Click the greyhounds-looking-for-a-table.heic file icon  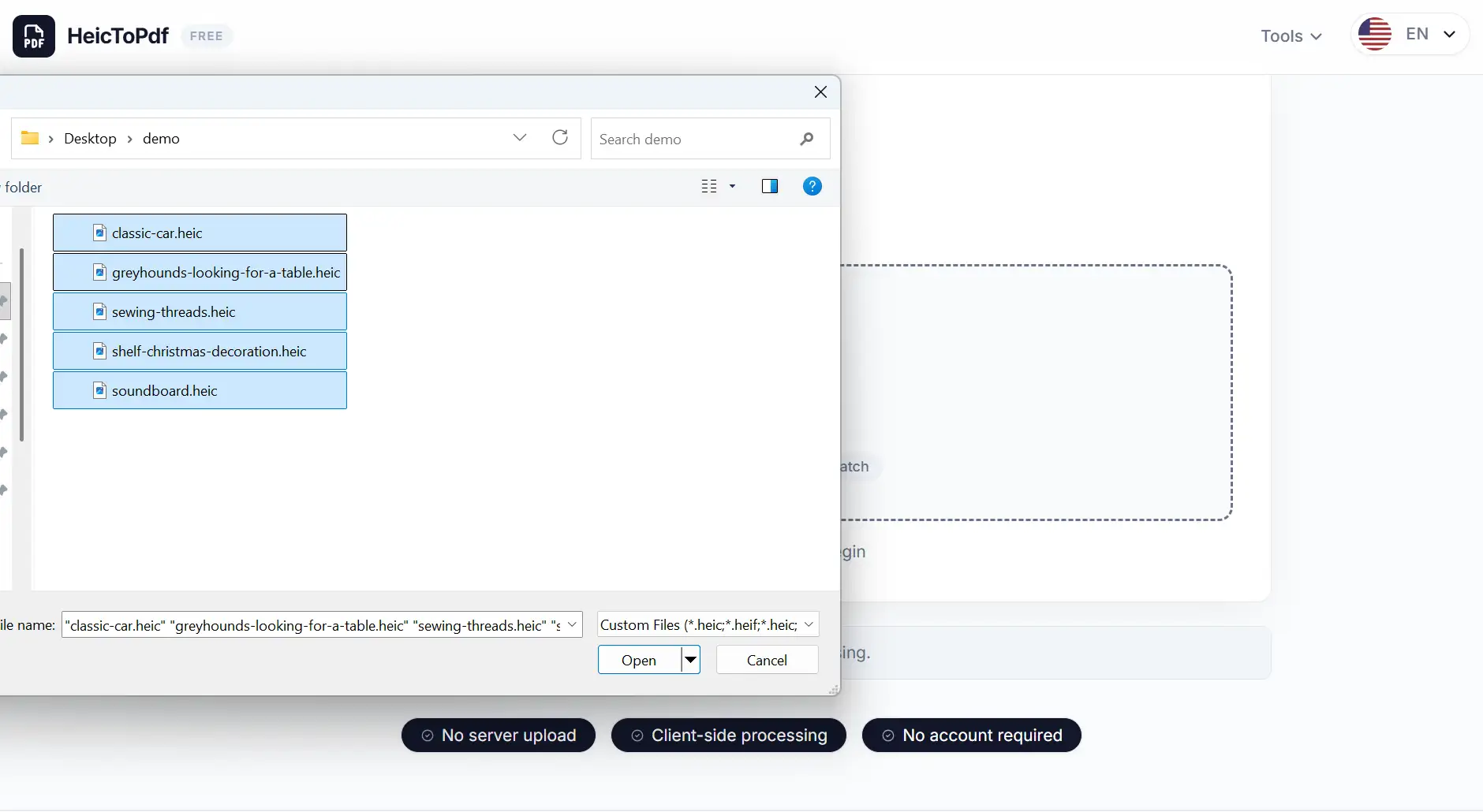click(100, 272)
